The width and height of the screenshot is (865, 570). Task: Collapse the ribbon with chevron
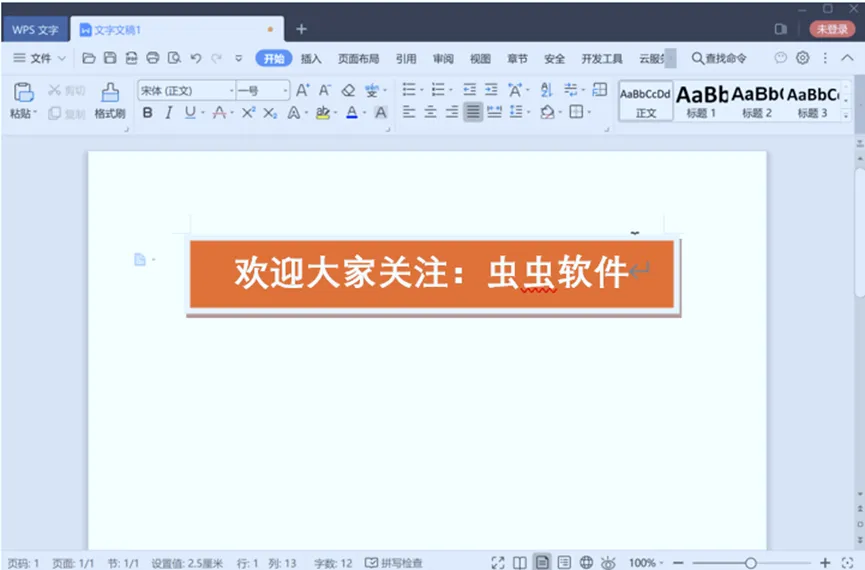tap(847, 57)
